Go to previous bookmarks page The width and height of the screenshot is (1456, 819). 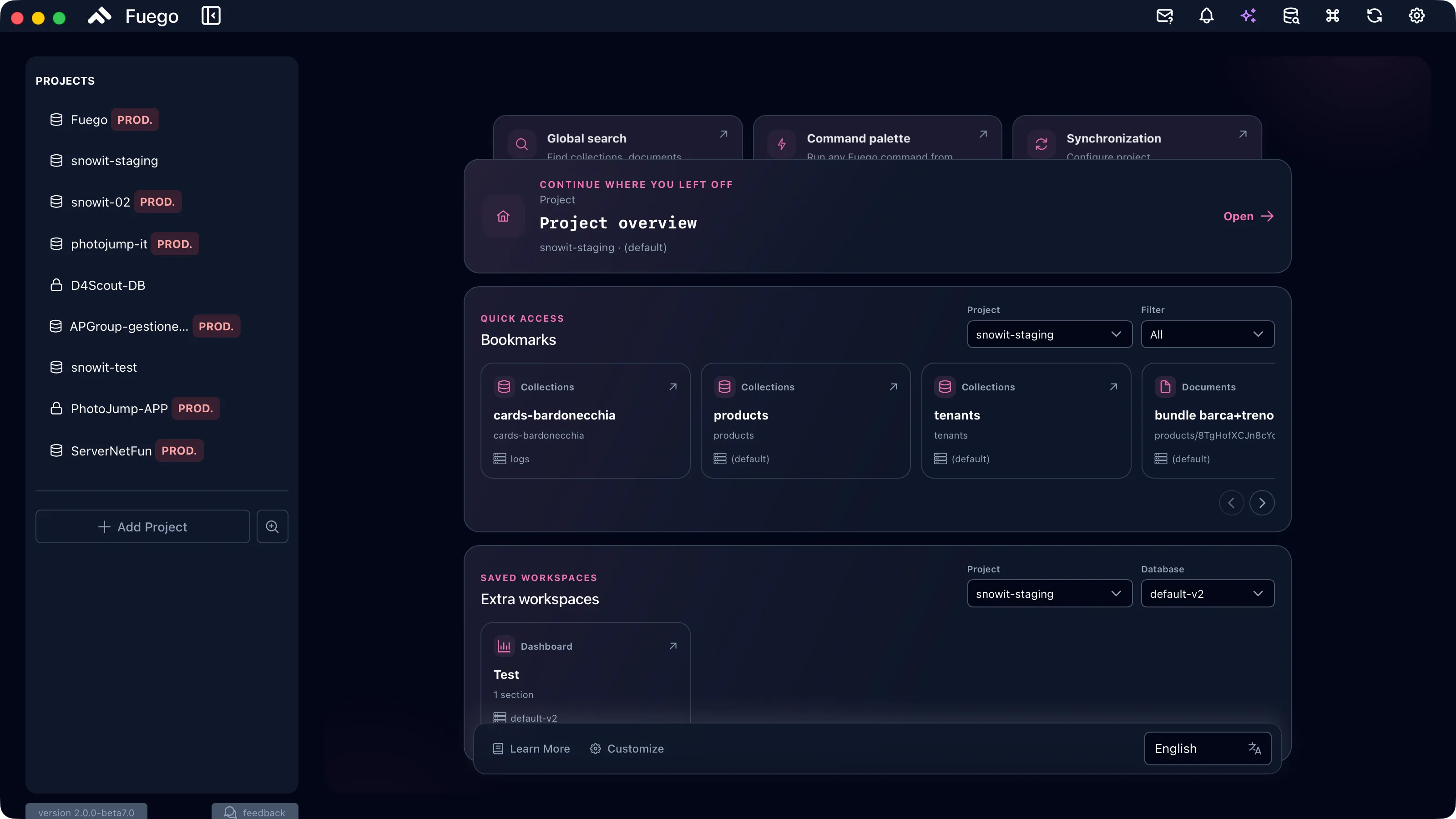(x=1231, y=503)
